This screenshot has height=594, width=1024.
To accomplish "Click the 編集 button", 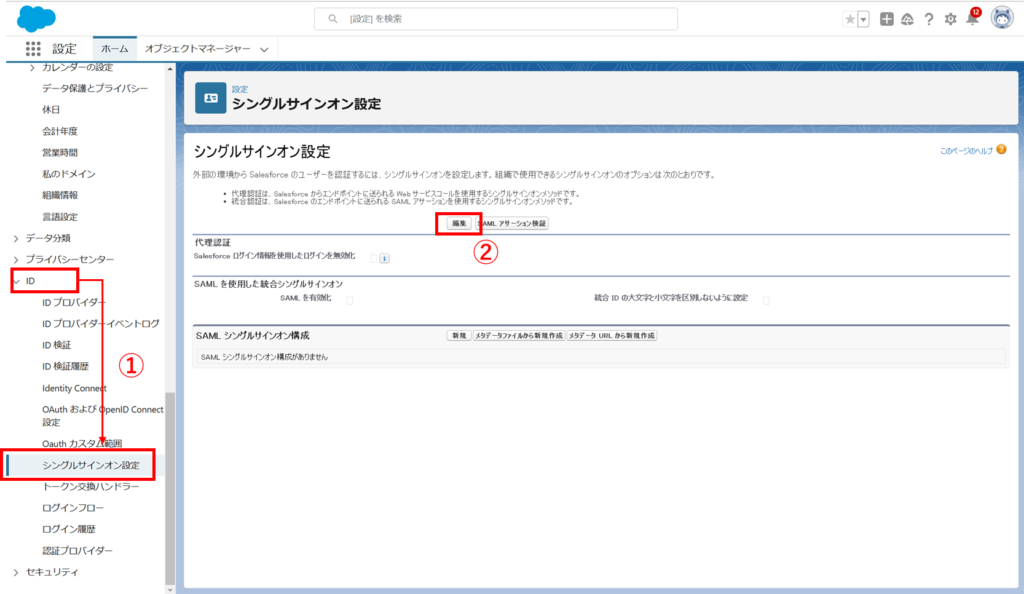I will click(x=459, y=223).
